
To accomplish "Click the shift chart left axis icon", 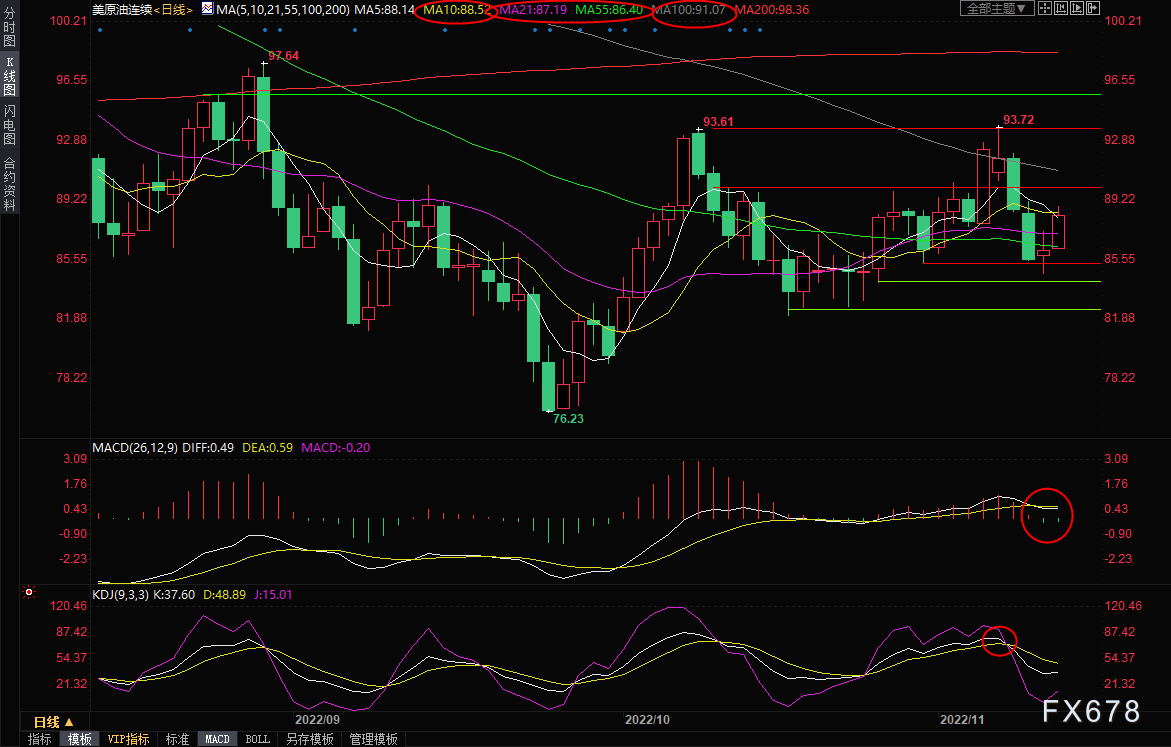I will [x=1060, y=8].
